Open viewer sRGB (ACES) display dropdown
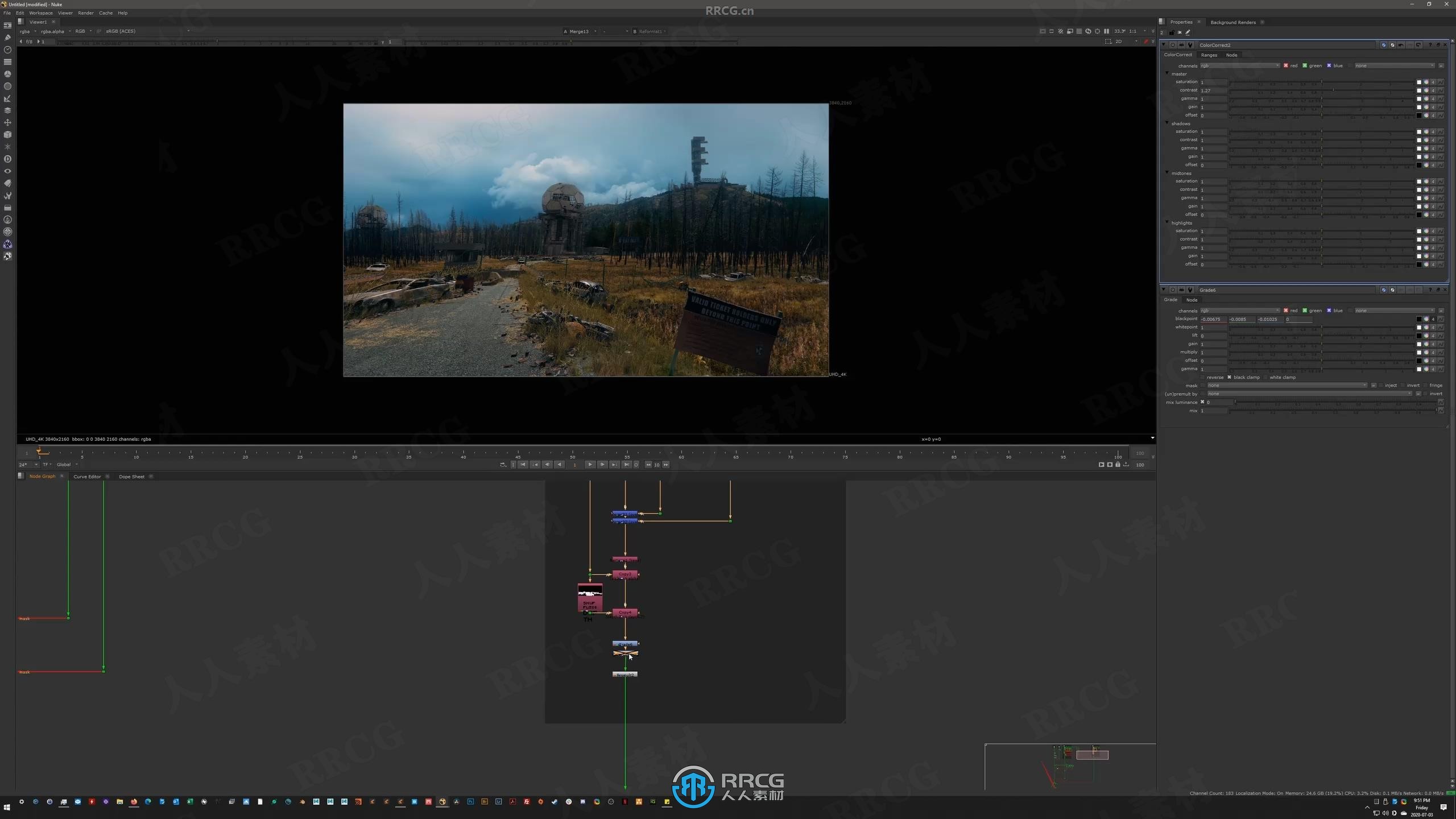The height and width of the screenshot is (819, 1456). (x=148, y=31)
